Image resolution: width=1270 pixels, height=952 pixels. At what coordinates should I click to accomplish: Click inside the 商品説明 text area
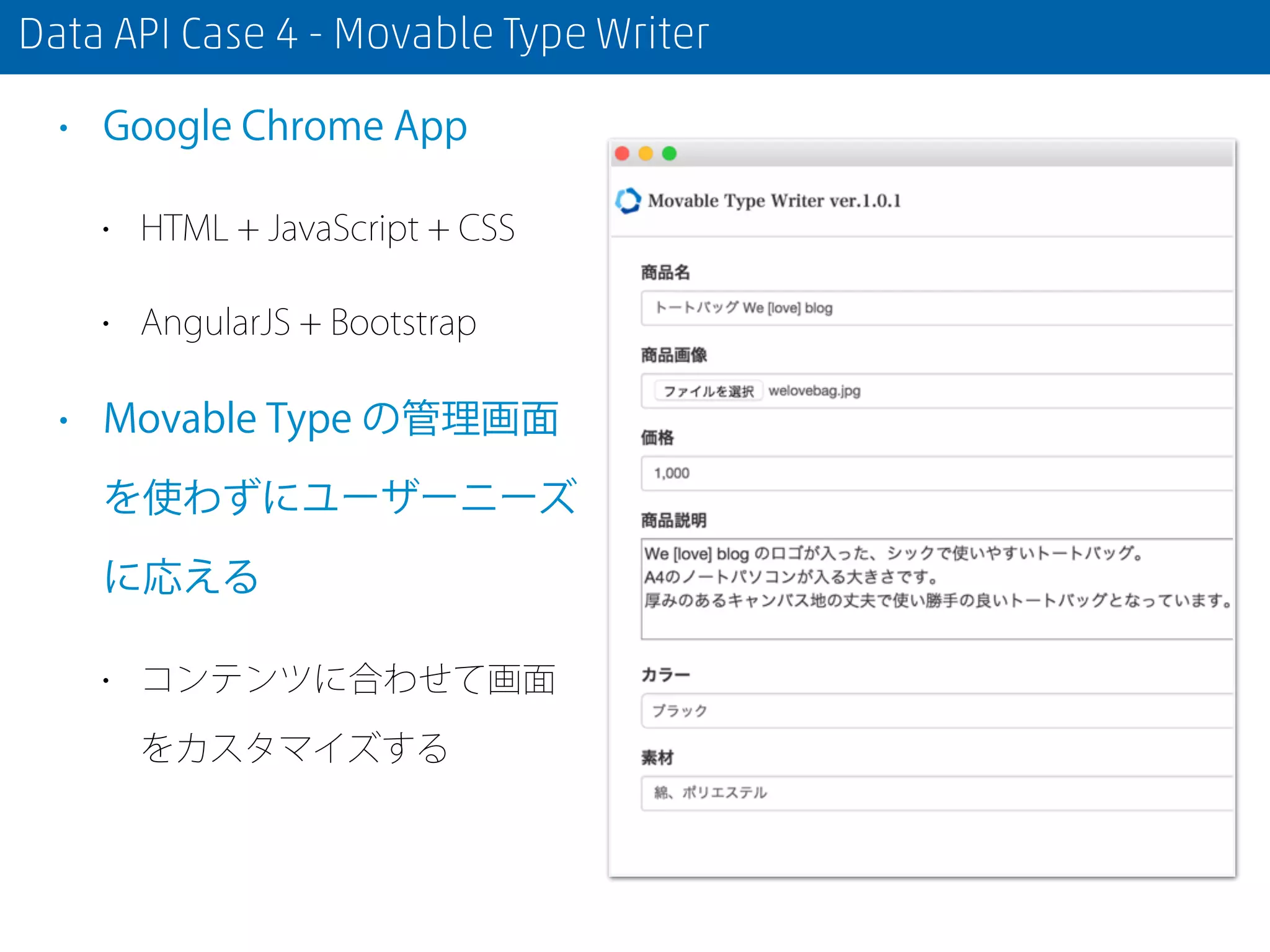click(937, 589)
